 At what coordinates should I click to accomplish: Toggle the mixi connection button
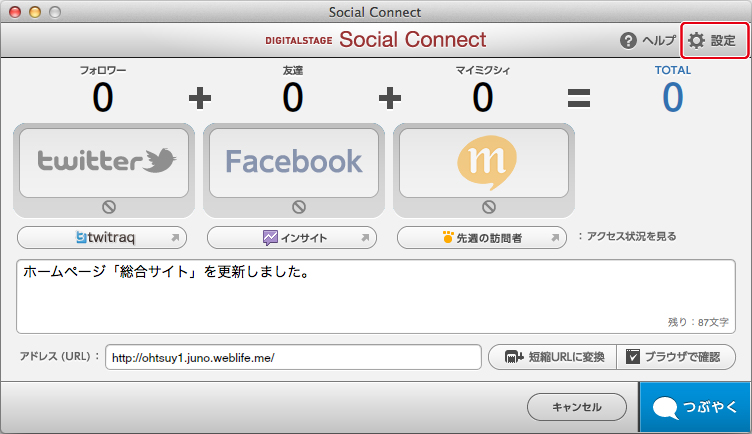point(483,163)
